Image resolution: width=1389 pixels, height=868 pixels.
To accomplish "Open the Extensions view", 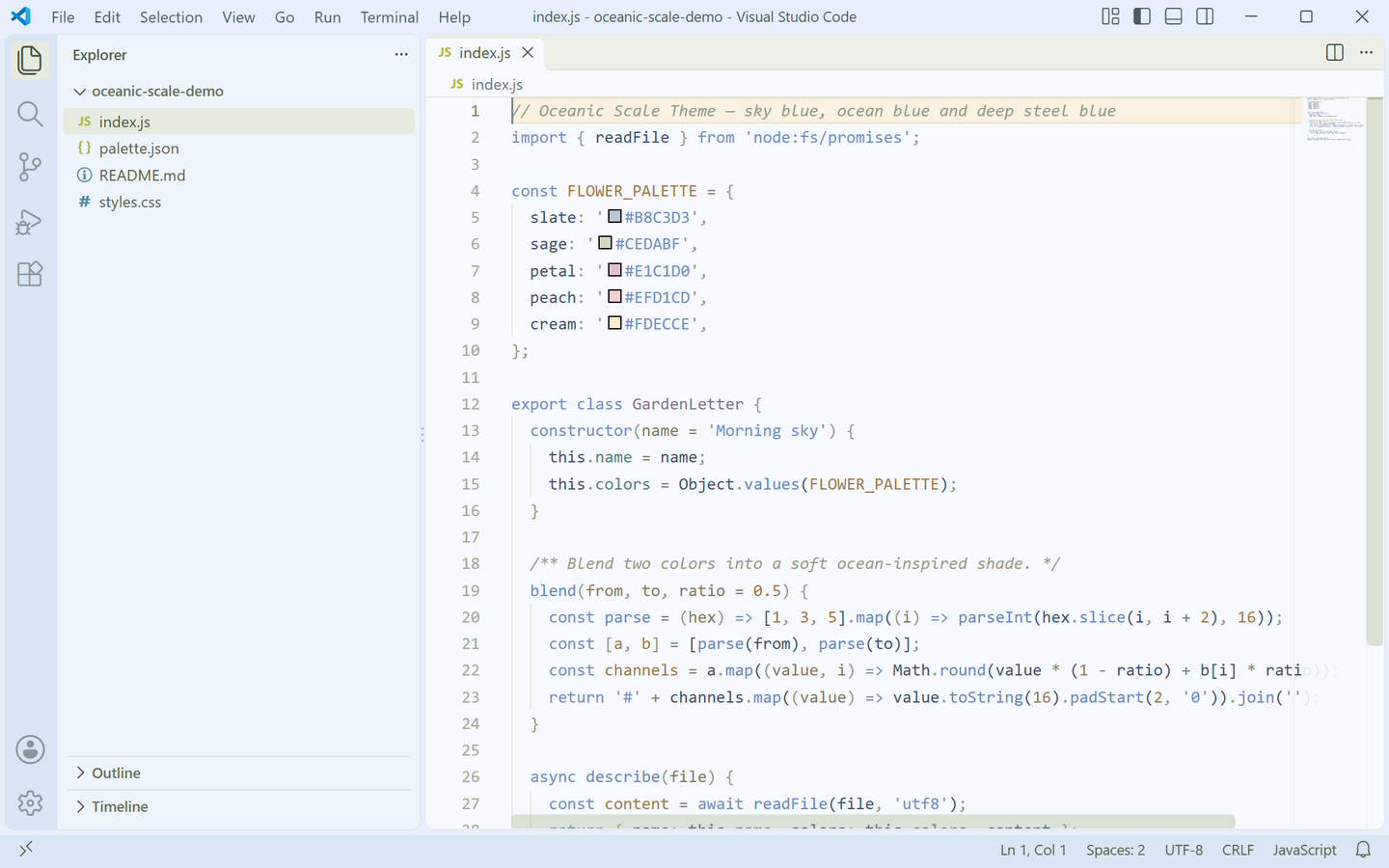I will [x=30, y=274].
